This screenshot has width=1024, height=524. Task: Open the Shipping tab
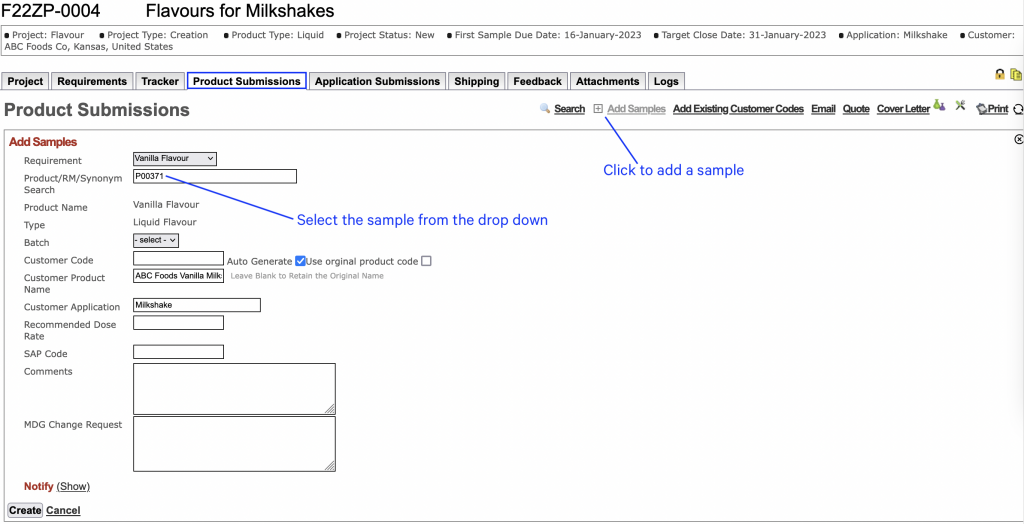[476, 81]
